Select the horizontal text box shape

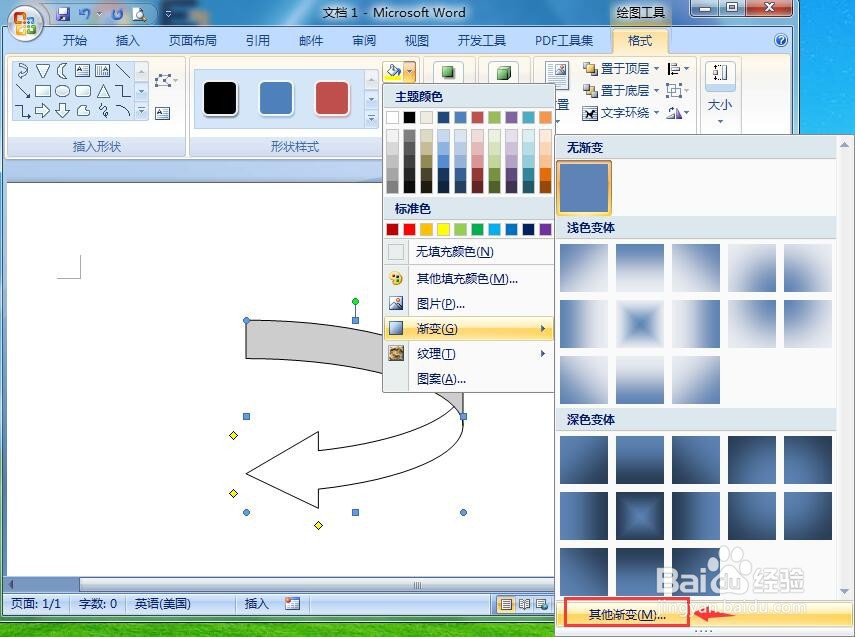point(82,70)
